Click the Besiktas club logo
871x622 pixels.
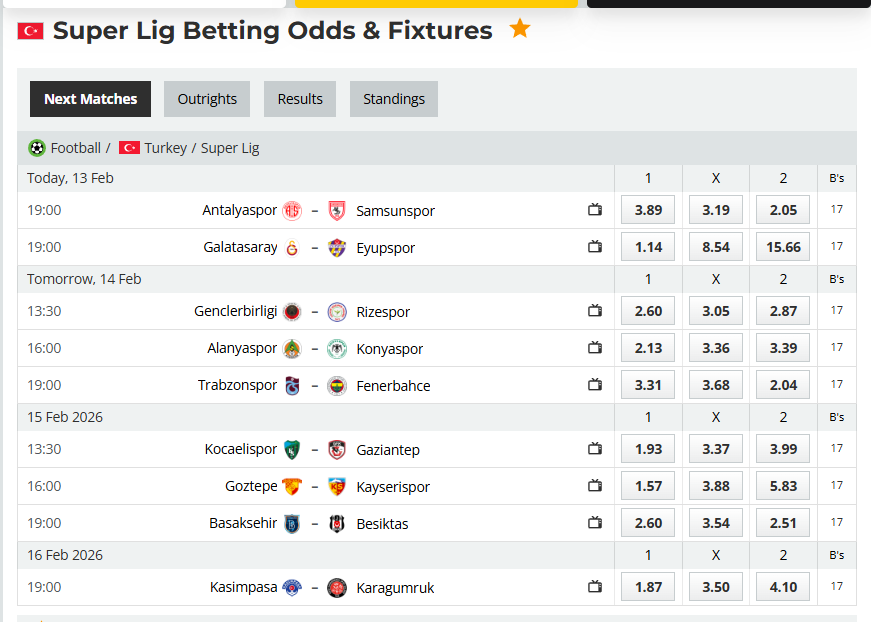click(337, 522)
